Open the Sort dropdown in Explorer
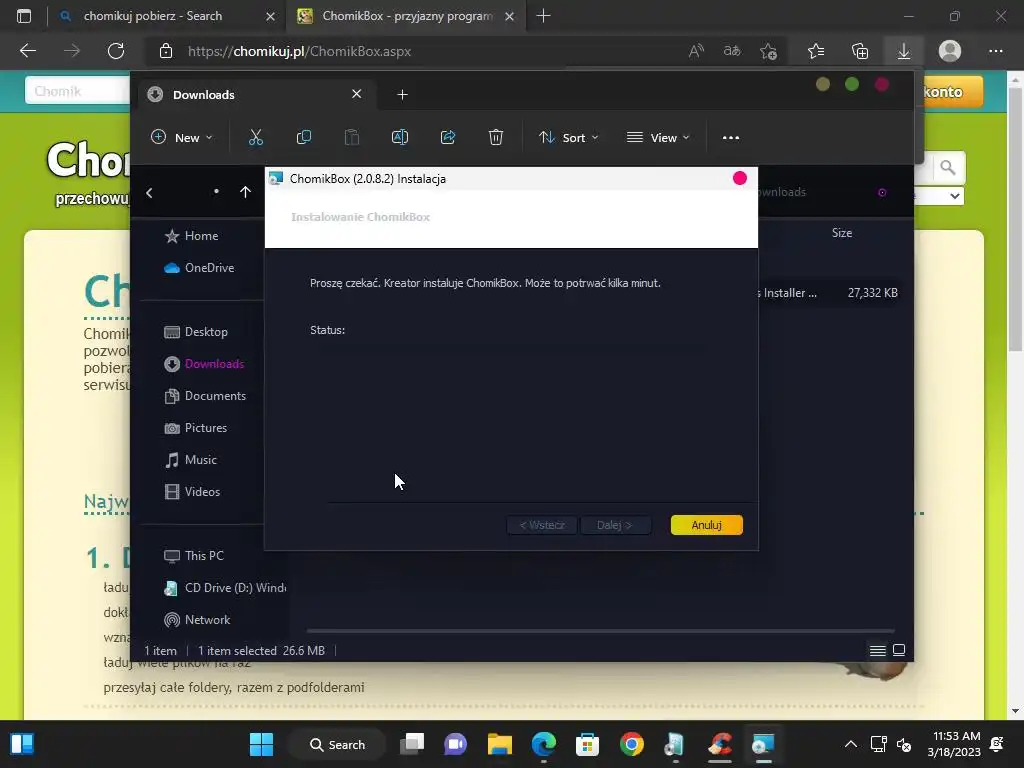Viewport: 1024px width, 768px height. coord(568,137)
